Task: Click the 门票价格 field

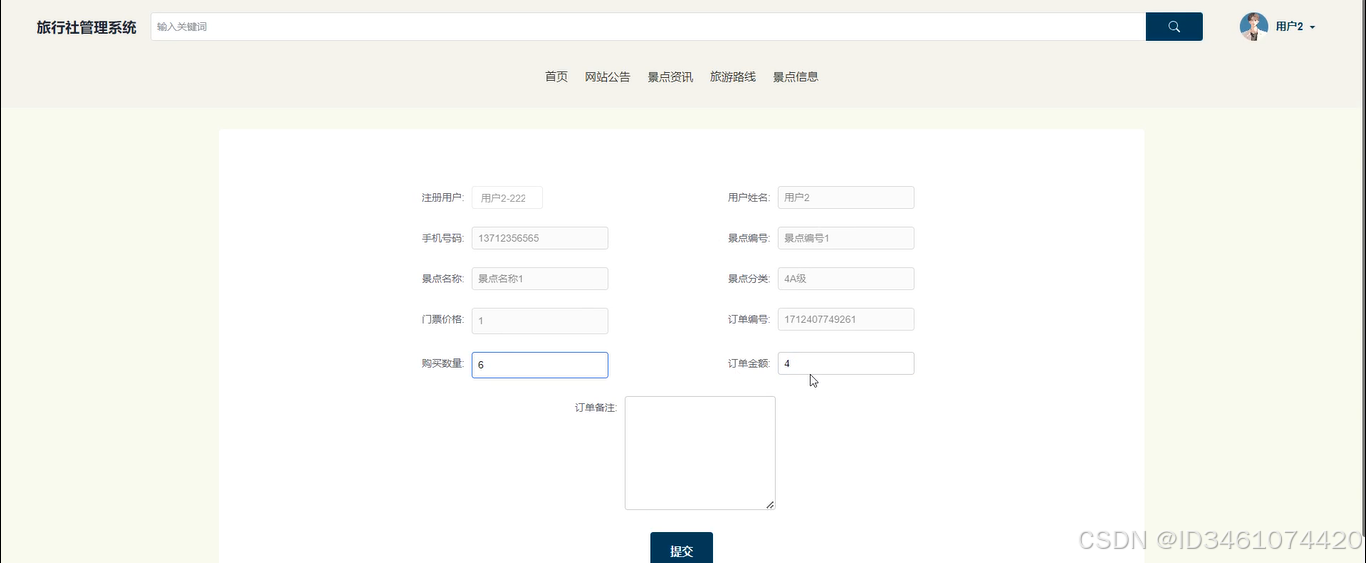Action: click(x=540, y=320)
